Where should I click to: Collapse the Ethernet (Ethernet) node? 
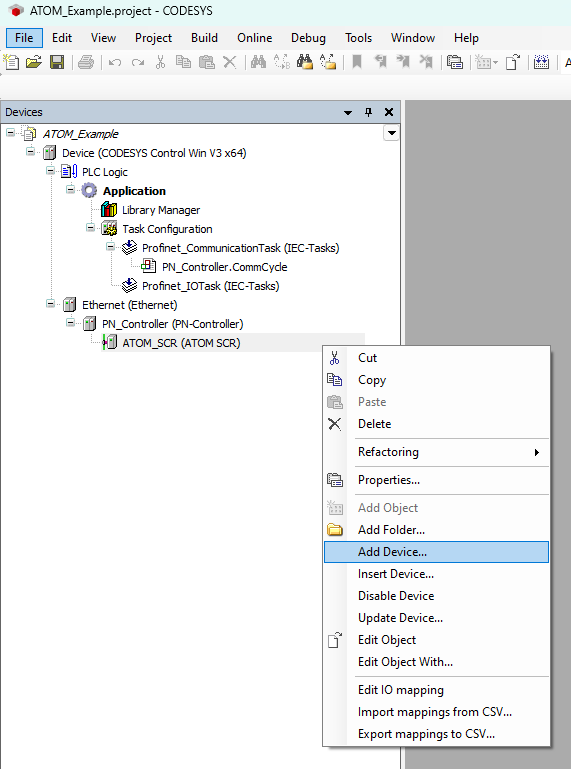(51, 304)
